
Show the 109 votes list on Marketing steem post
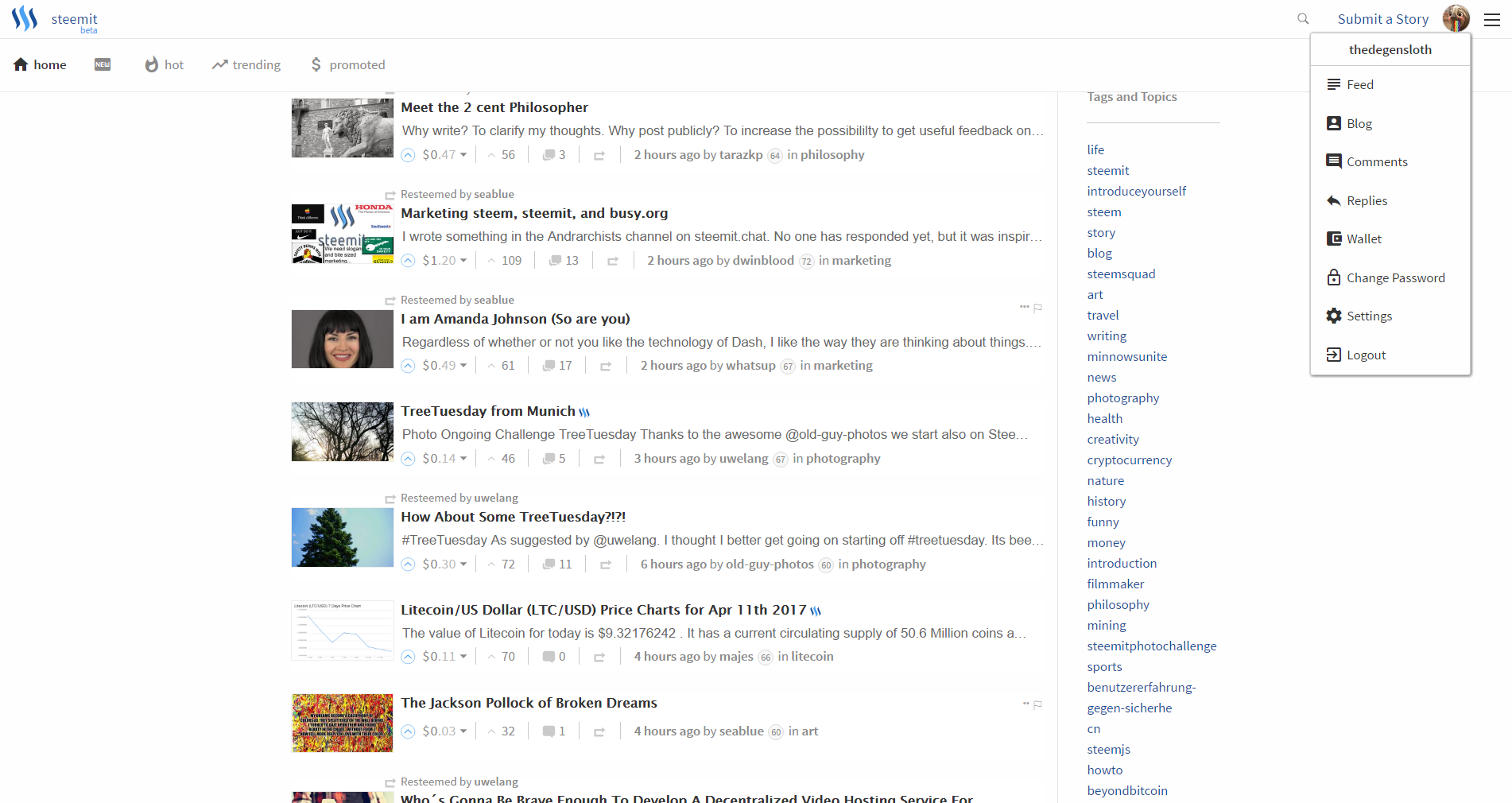(505, 261)
